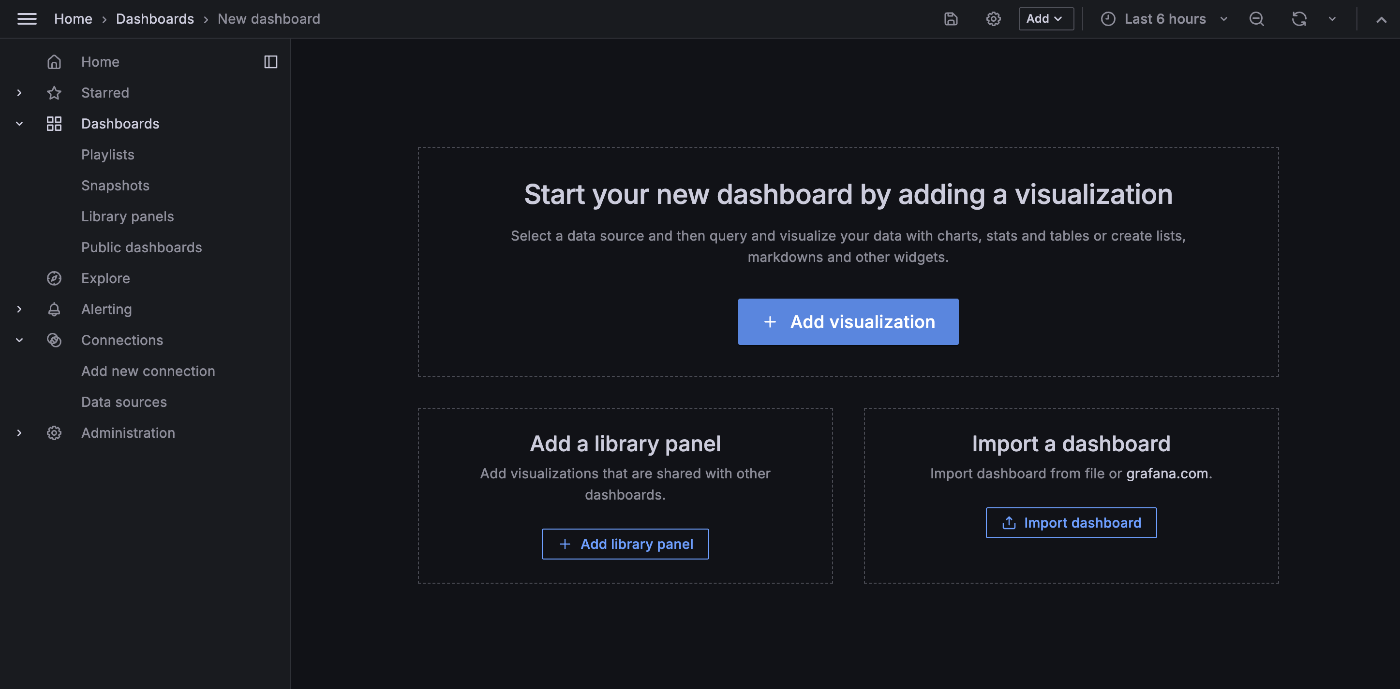Open Alerting in the sidebar
Viewport: 1400px width, 689px height.
[x=106, y=310]
